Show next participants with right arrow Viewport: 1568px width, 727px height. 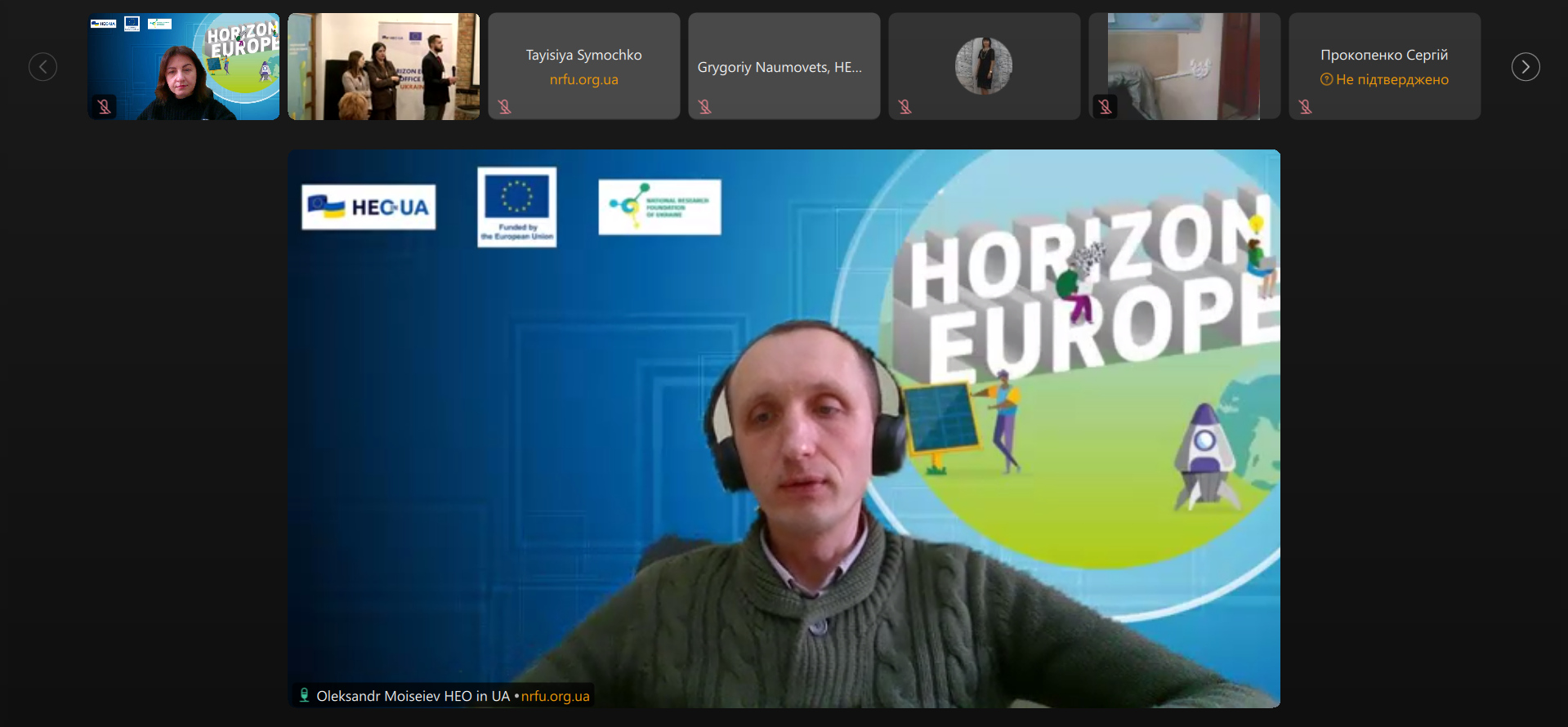pos(1525,67)
